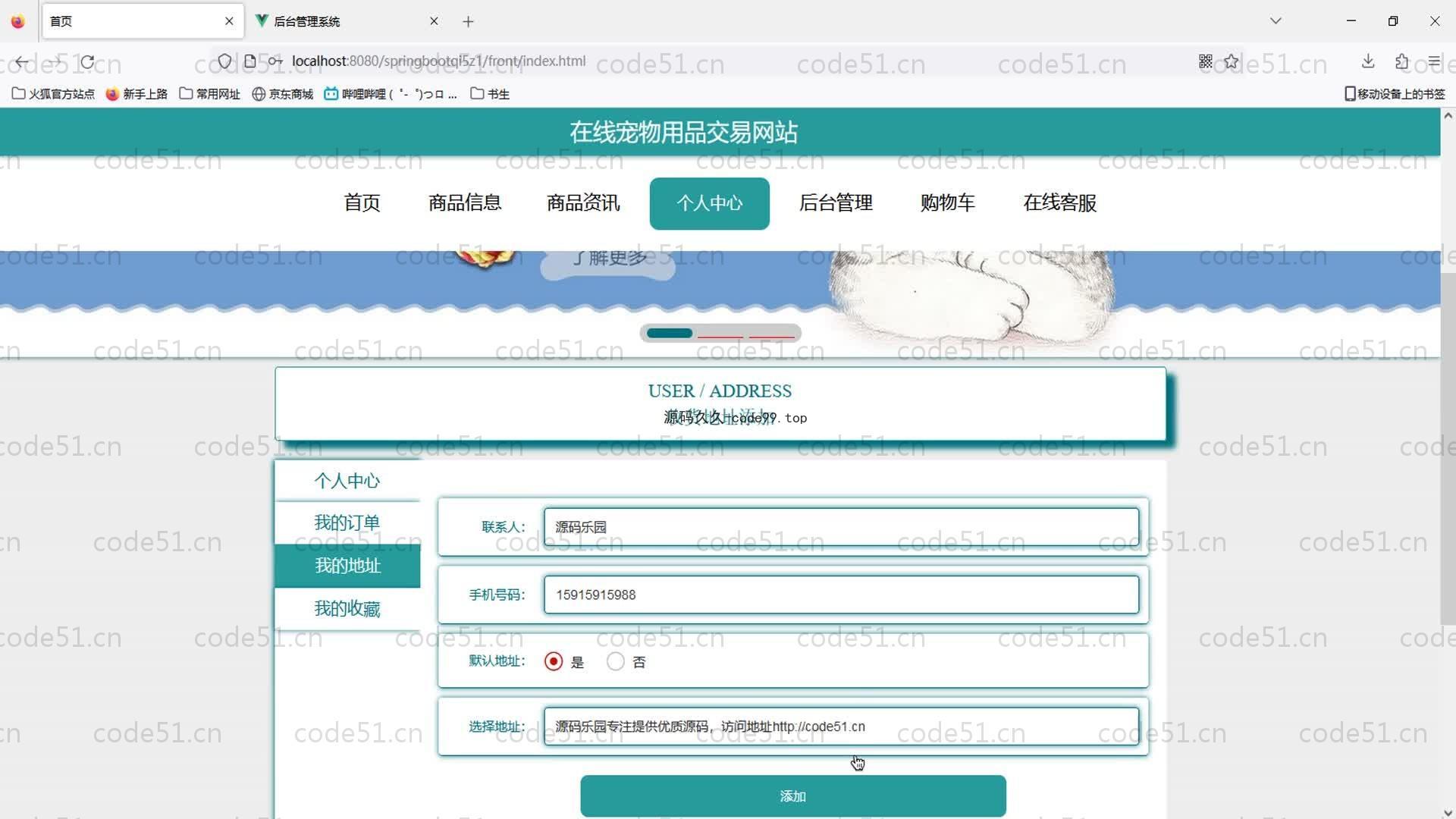The image size is (1456, 819).
Task: Click the address bar URL
Action: (x=438, y=61)
